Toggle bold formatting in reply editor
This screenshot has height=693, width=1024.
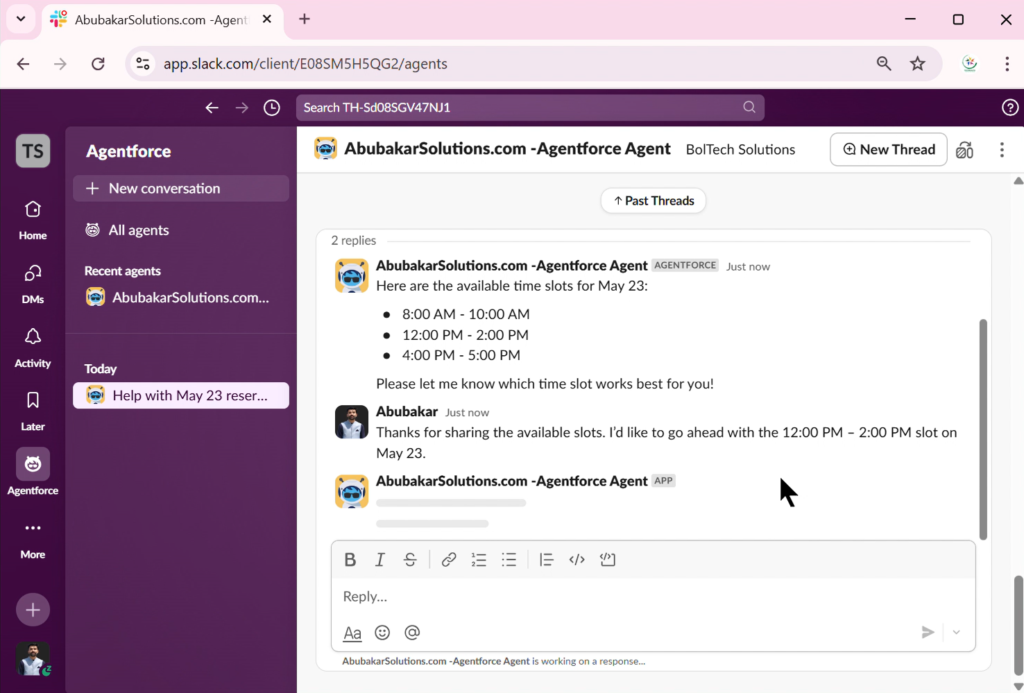[x=350, y=560]
